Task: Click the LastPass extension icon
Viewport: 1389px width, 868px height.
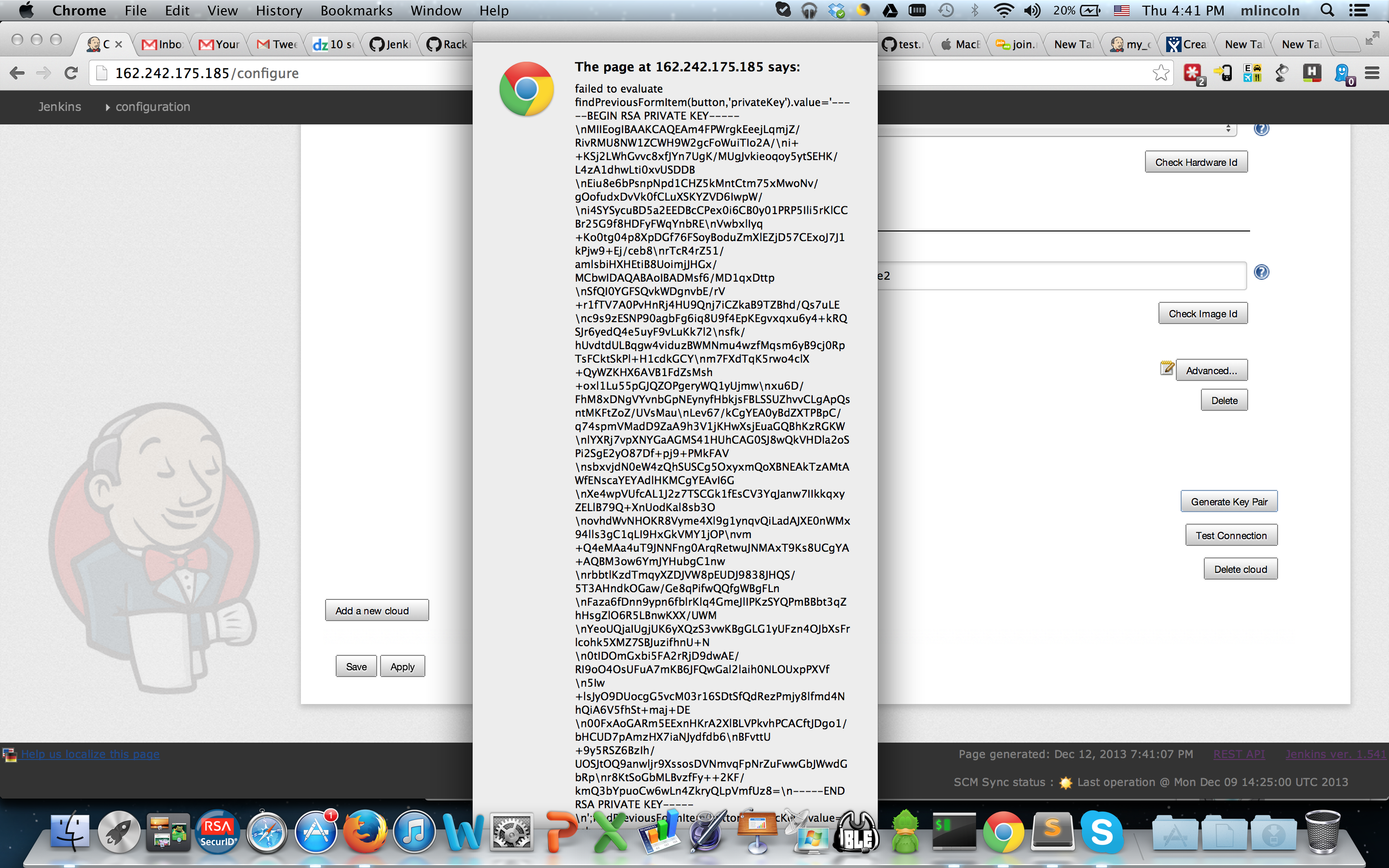Action: point(1193,73)
